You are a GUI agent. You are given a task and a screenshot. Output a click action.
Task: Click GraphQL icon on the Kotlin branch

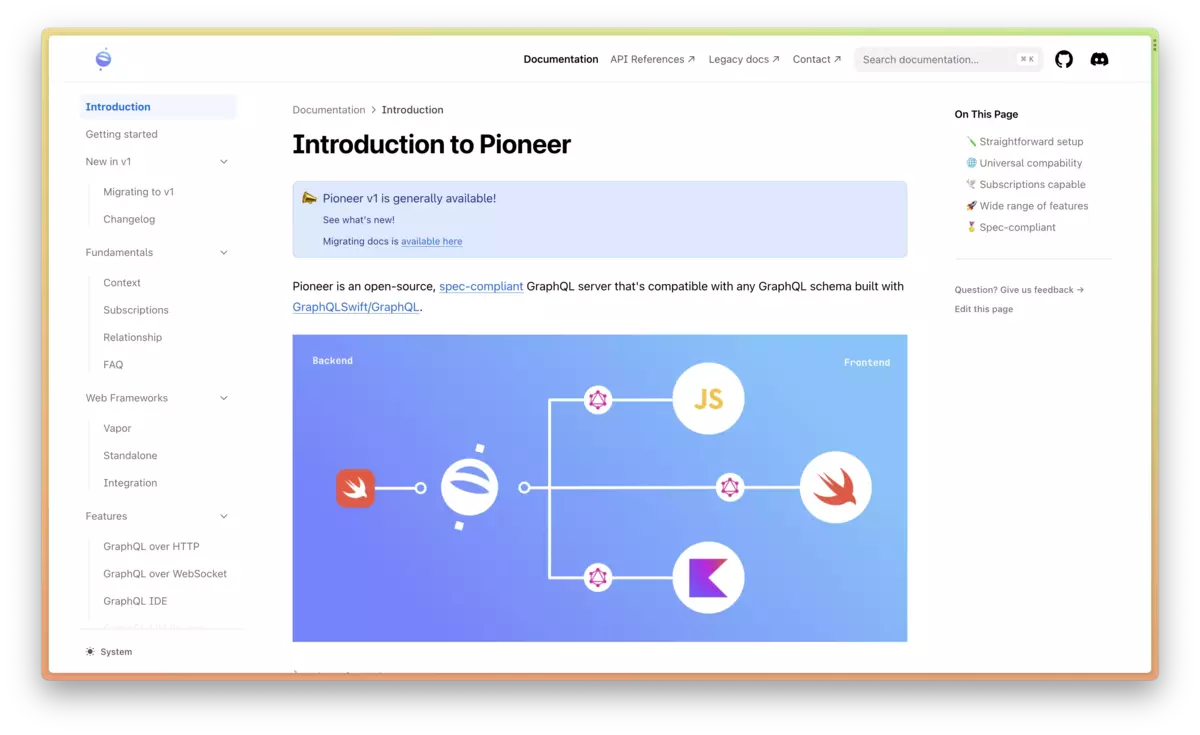[x=598, y=577]
